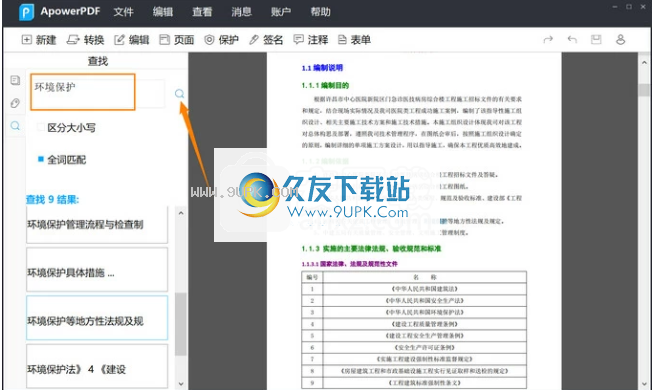Select result 环境保护等地方性法规及规
The image size is (654, 390).
tap(97, 318)
